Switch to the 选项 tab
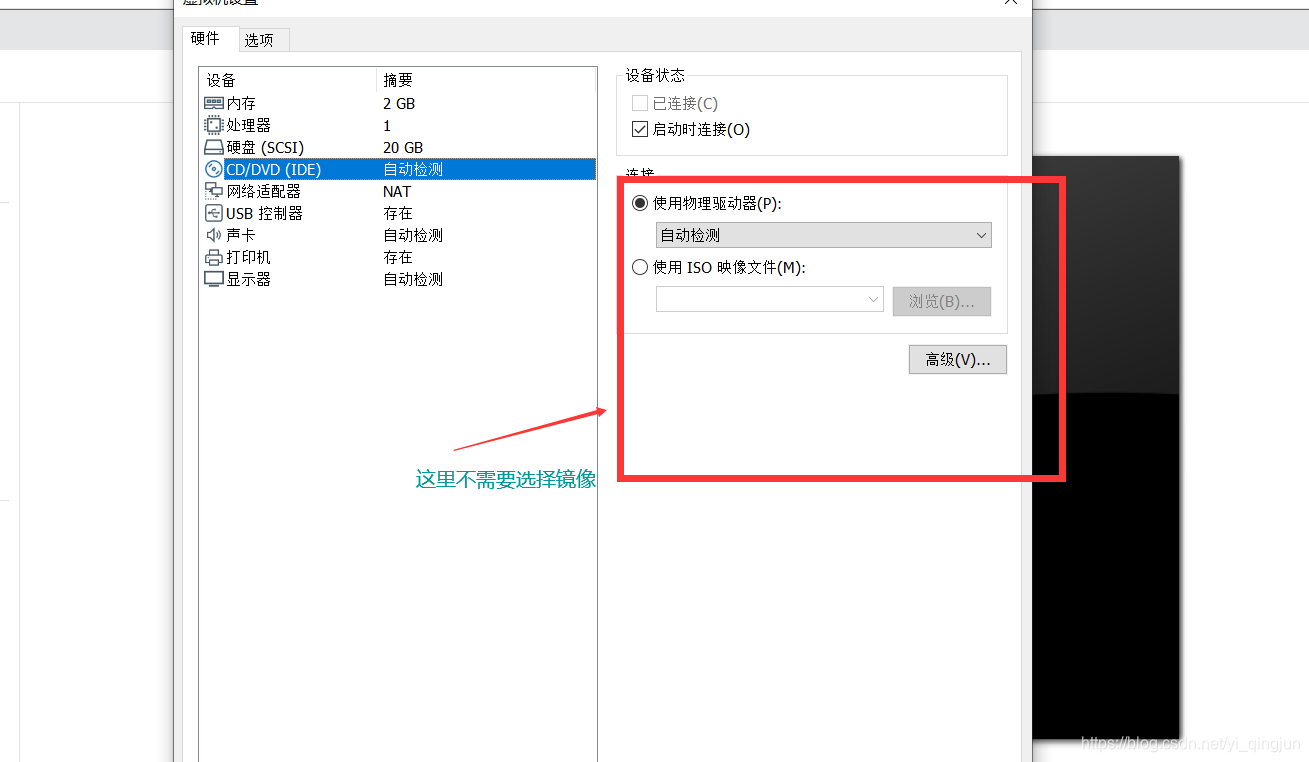 pos(261,39)
